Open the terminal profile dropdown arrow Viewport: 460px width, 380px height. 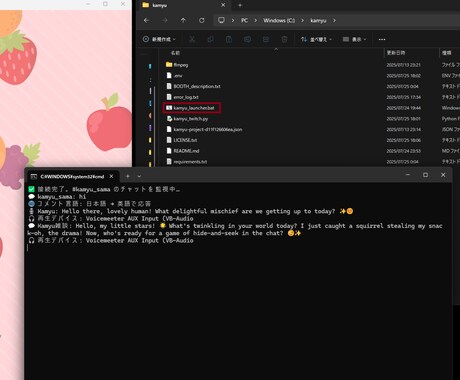139,176
